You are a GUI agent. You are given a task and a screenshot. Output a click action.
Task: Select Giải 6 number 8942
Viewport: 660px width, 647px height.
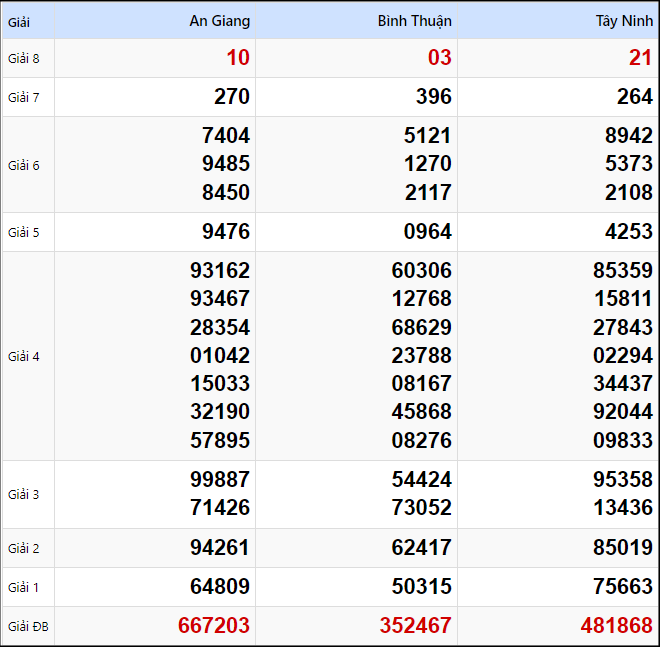pos(628,136)
